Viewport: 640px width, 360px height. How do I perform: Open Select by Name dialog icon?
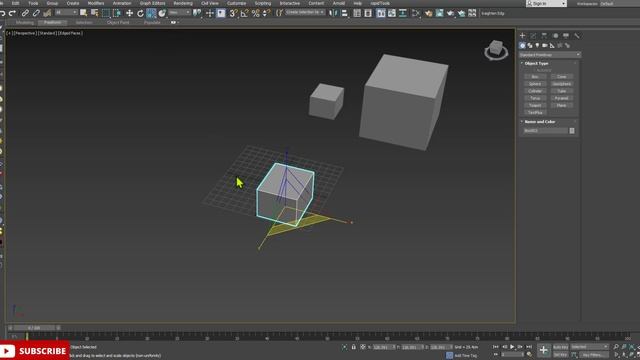coord(95,13)
